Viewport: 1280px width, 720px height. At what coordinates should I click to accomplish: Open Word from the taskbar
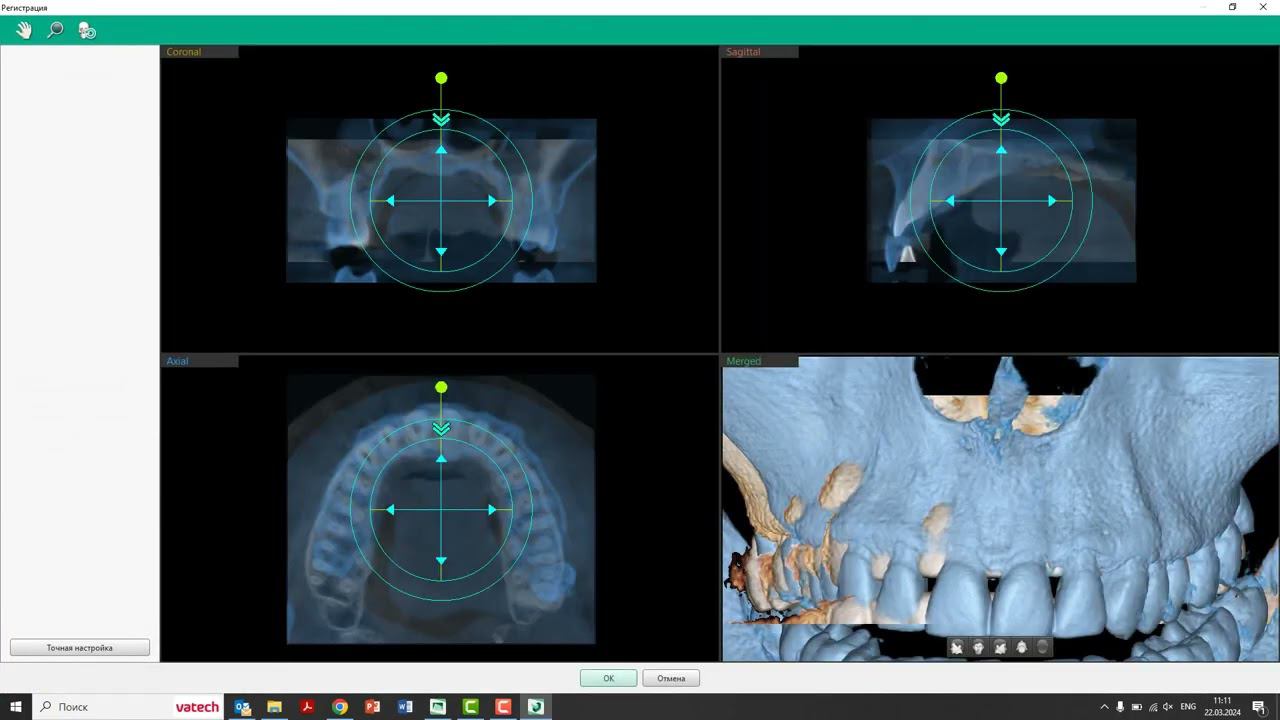pos(405,707)
